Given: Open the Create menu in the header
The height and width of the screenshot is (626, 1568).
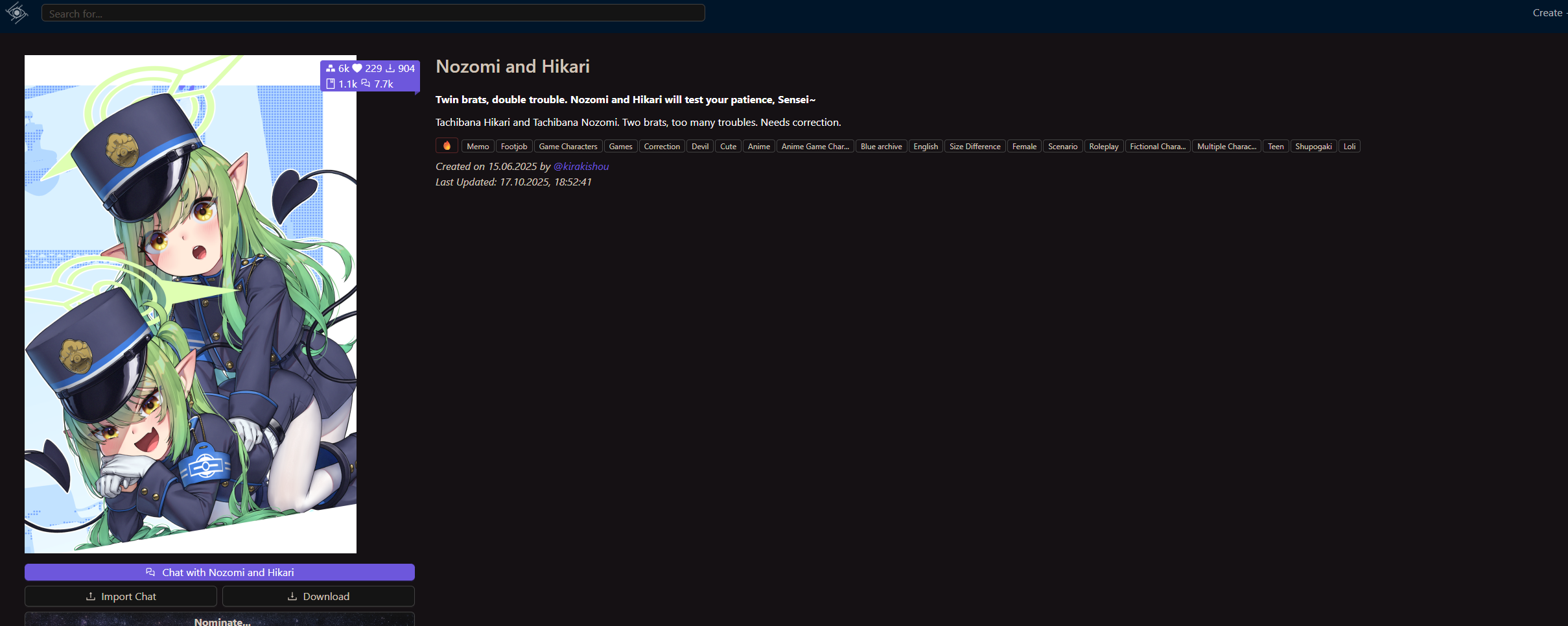Looking at the screenshot, I should [x=1549, y=13].
